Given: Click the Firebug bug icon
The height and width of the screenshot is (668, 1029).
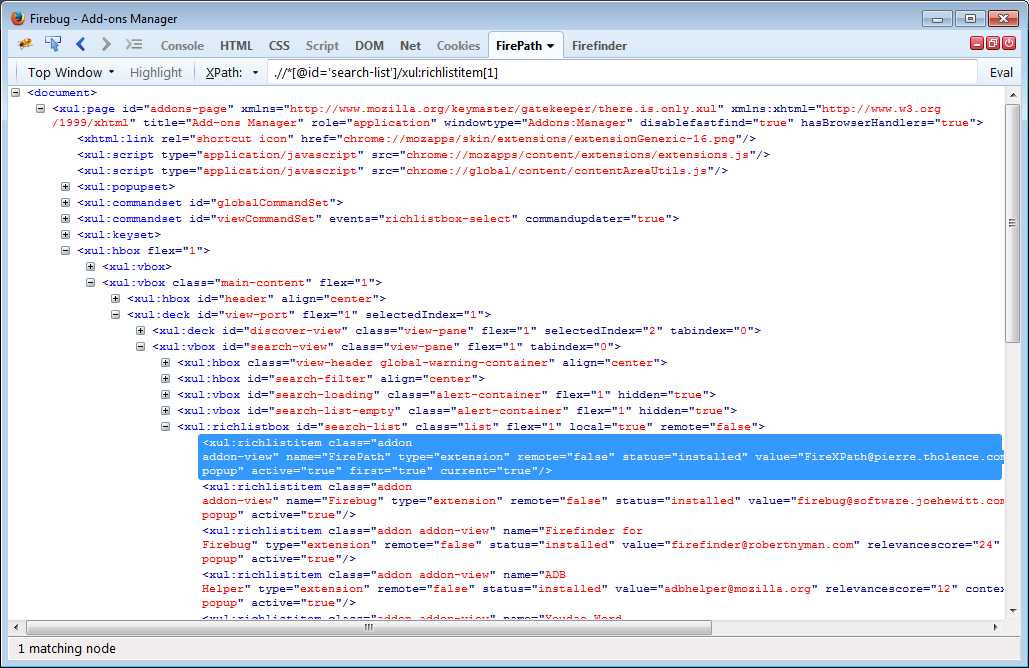Looking at the screenshot, I should click(26, 45).
